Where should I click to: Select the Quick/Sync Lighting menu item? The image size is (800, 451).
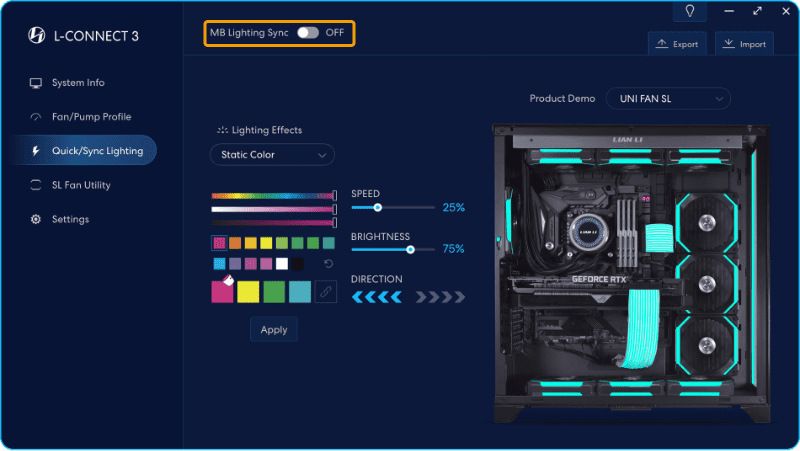84,151
